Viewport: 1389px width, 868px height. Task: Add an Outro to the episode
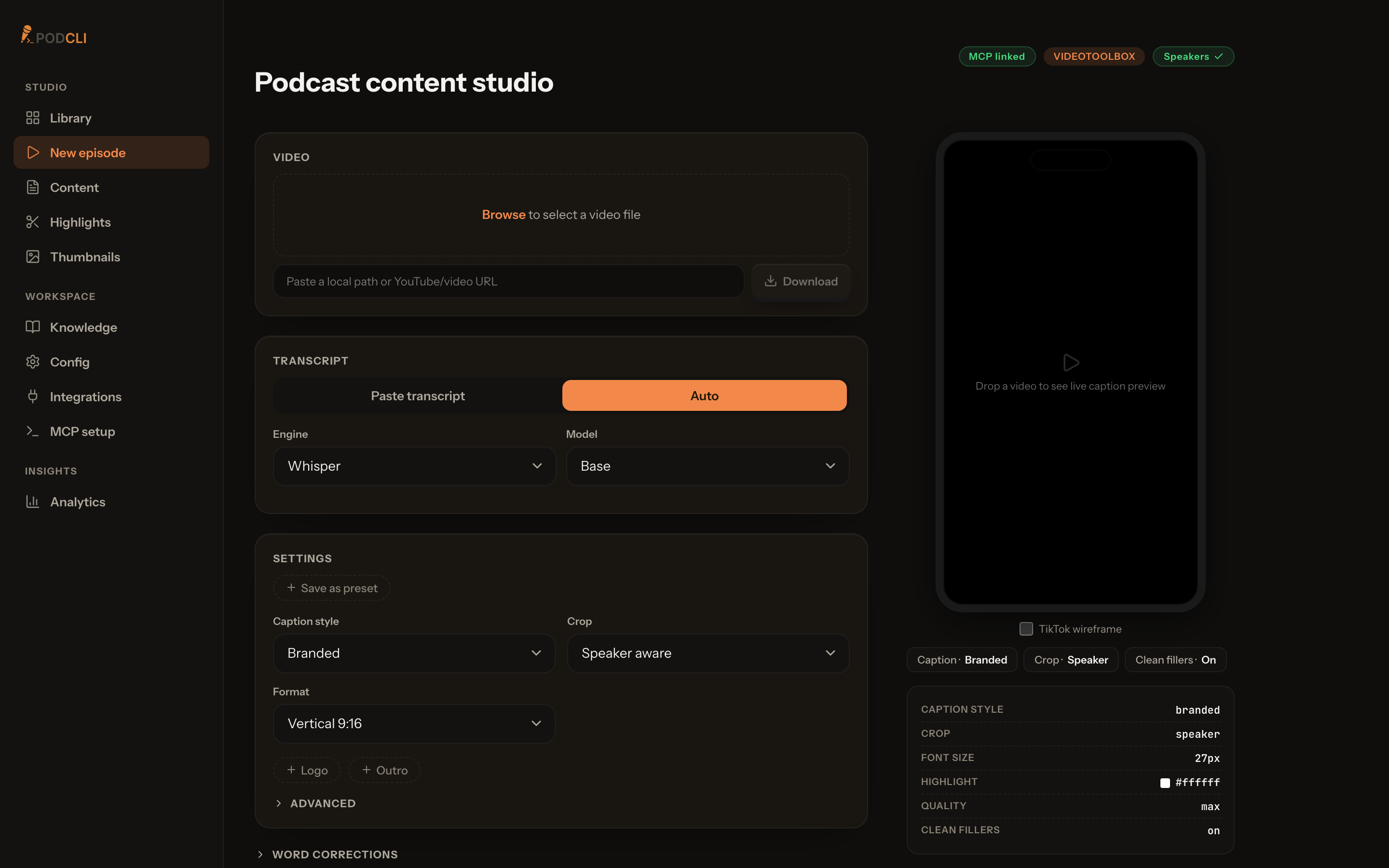click(x=384, y=770)
